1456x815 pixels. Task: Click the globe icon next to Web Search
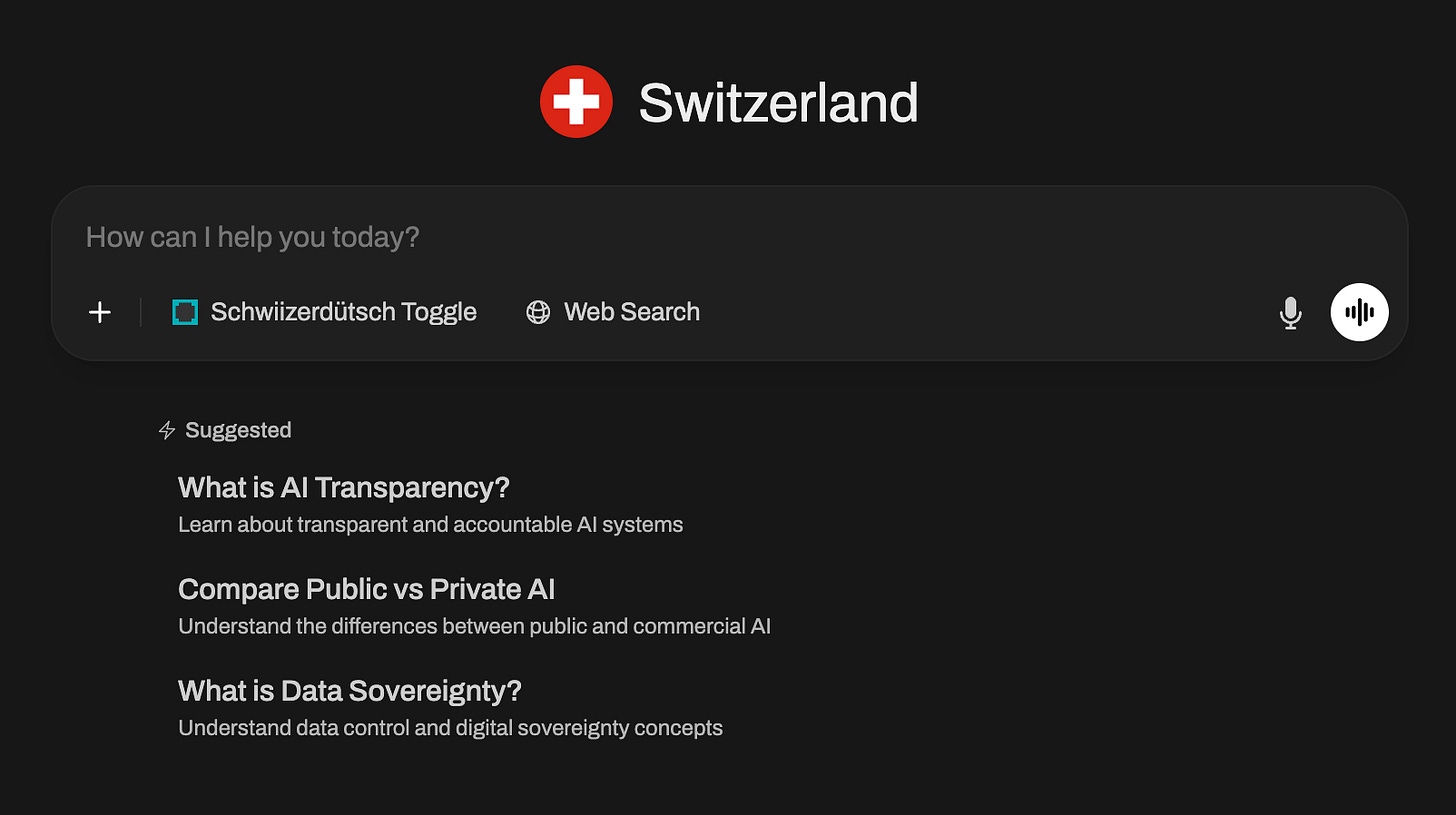coord(537,312)
